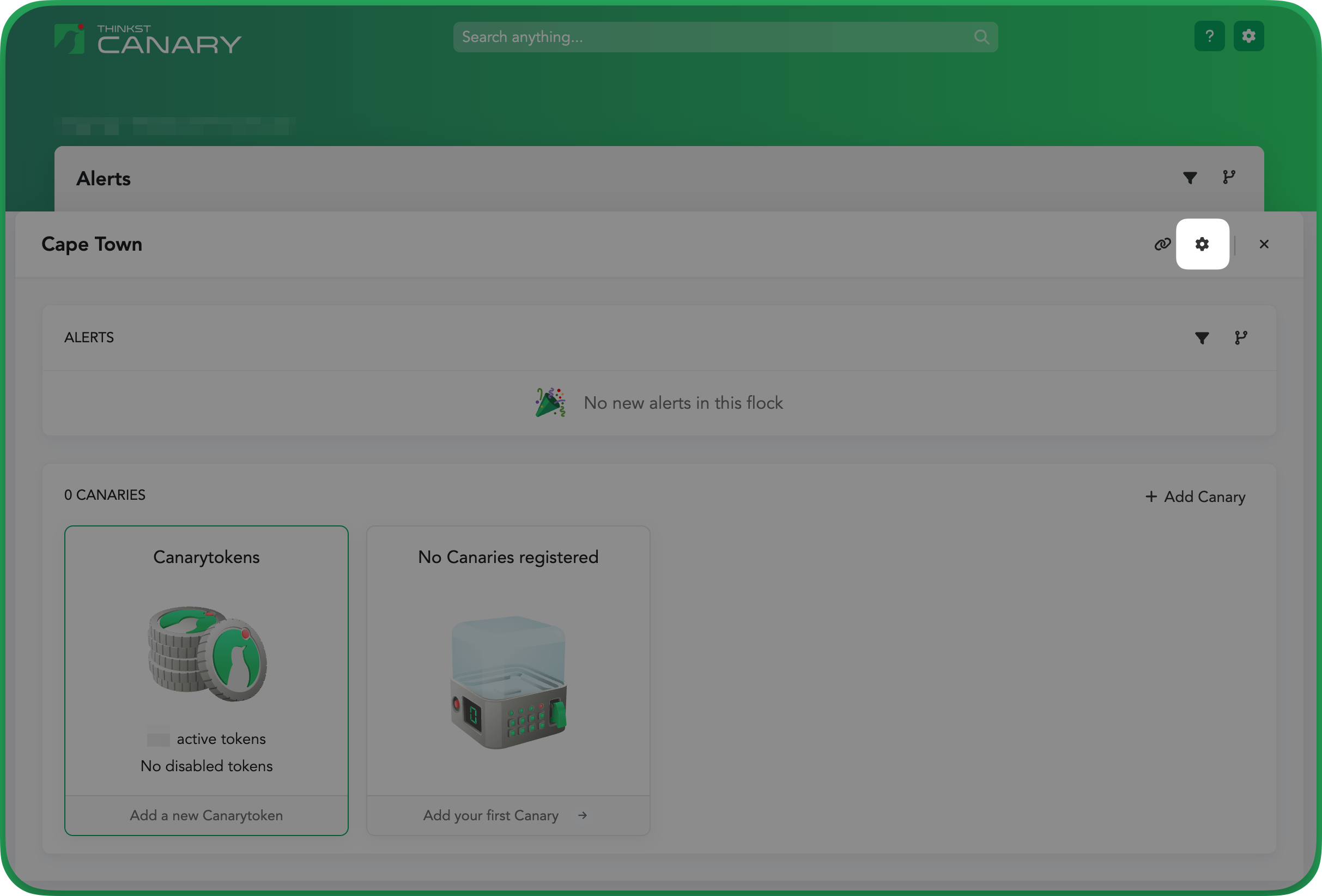Screen dimensions: 1322x896
Task: Click the Canarytokens card title
Action: 207,557
